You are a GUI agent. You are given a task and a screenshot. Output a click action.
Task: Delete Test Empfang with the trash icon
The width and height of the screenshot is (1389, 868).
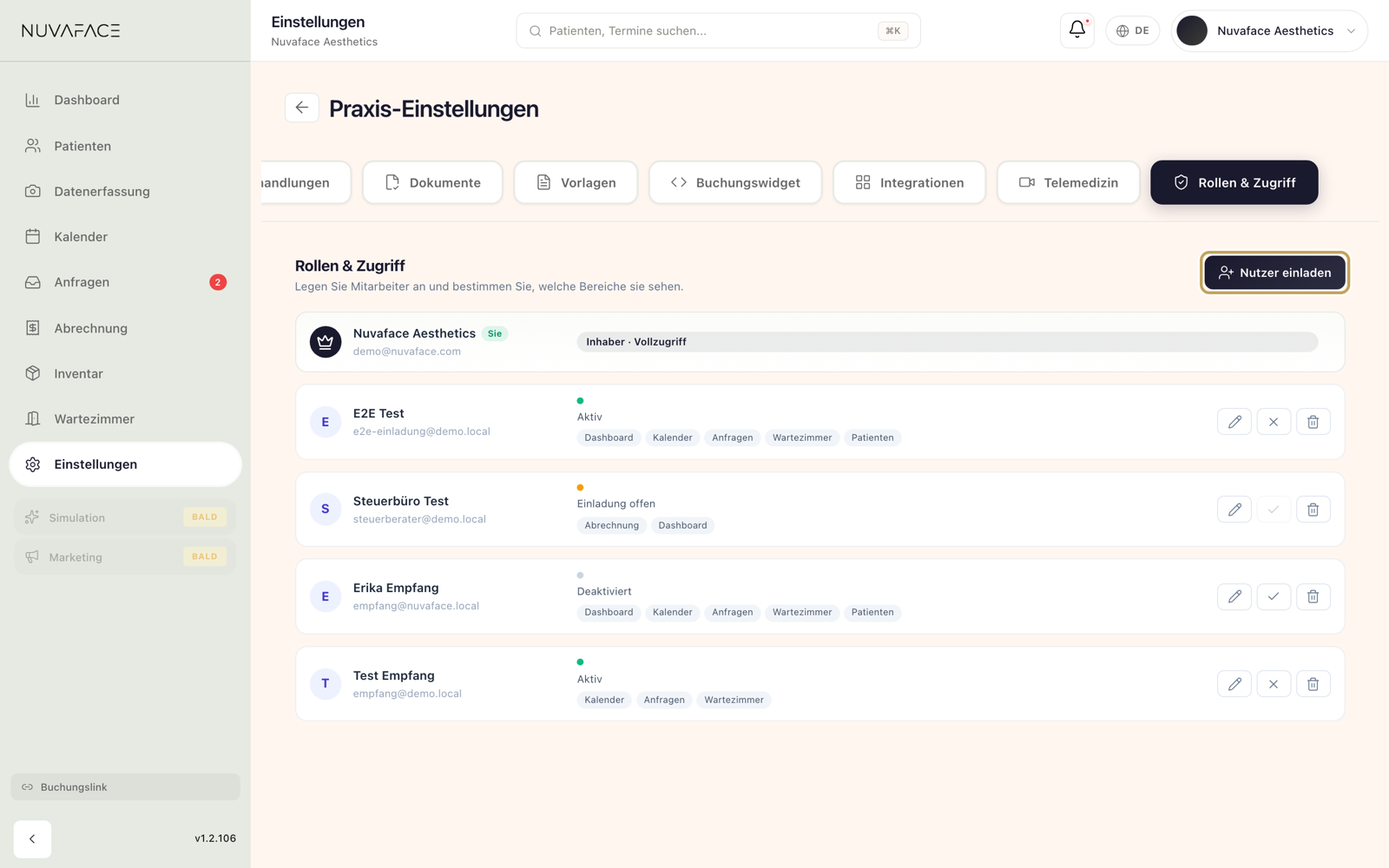point(1313,684)
